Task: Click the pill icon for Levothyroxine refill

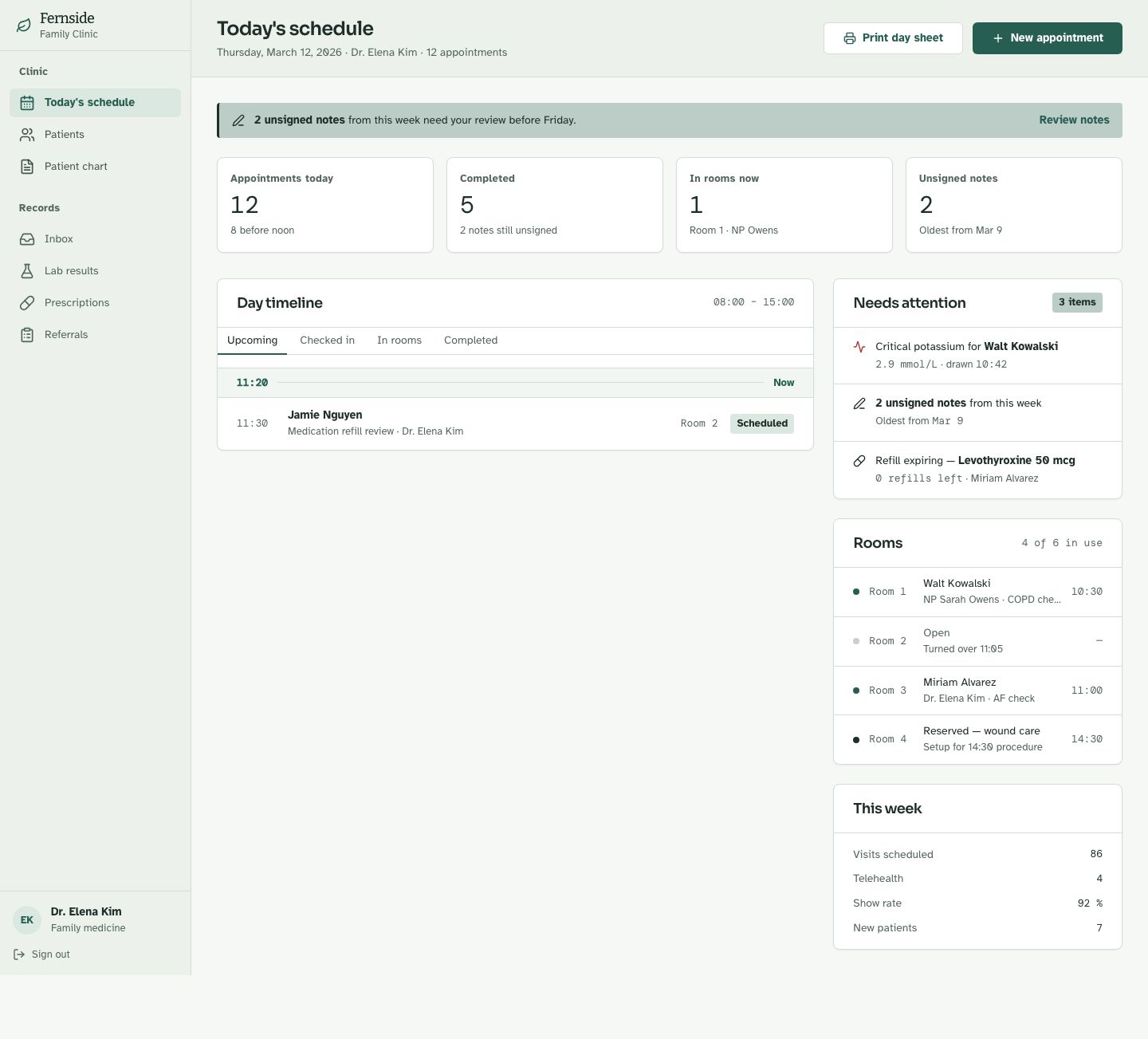Action: [x=859, y=461]
